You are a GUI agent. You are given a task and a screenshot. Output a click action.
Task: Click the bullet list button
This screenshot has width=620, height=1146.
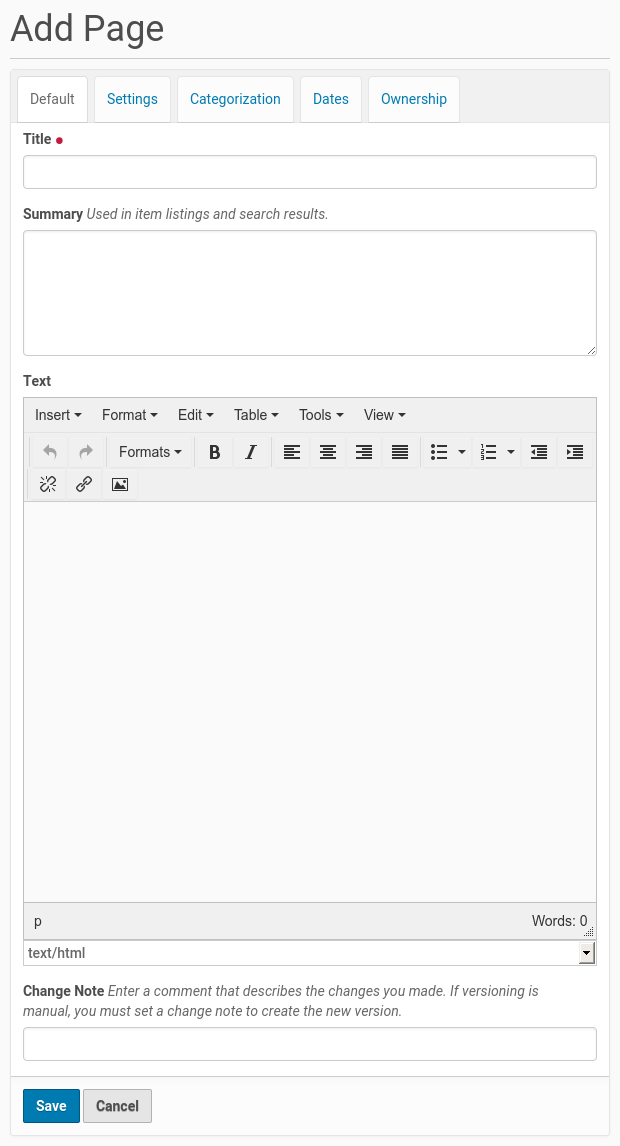439,452
